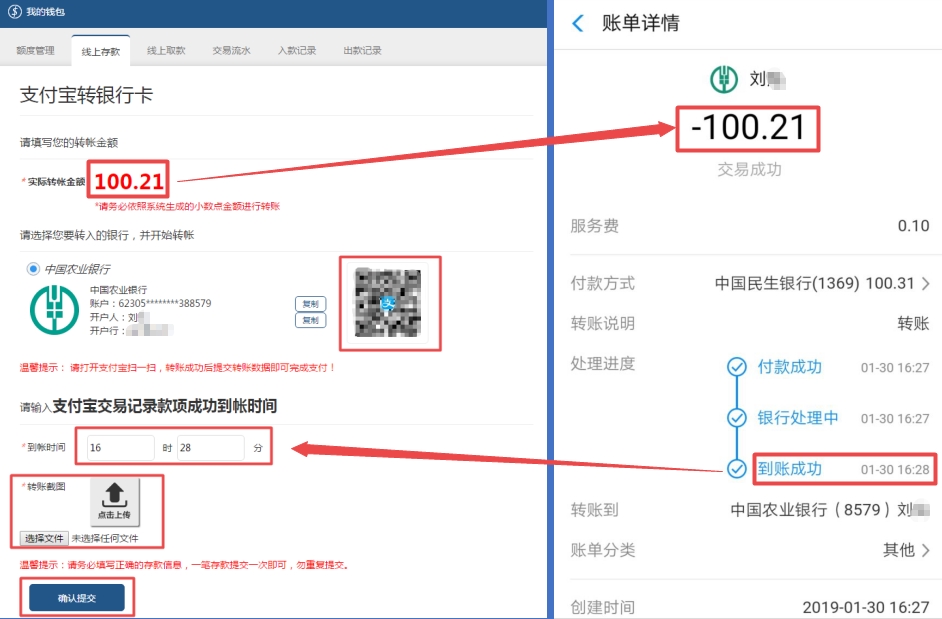Copy the account number with the first 复制 button
The image size is (942, 619).
[x=310, y=304]
